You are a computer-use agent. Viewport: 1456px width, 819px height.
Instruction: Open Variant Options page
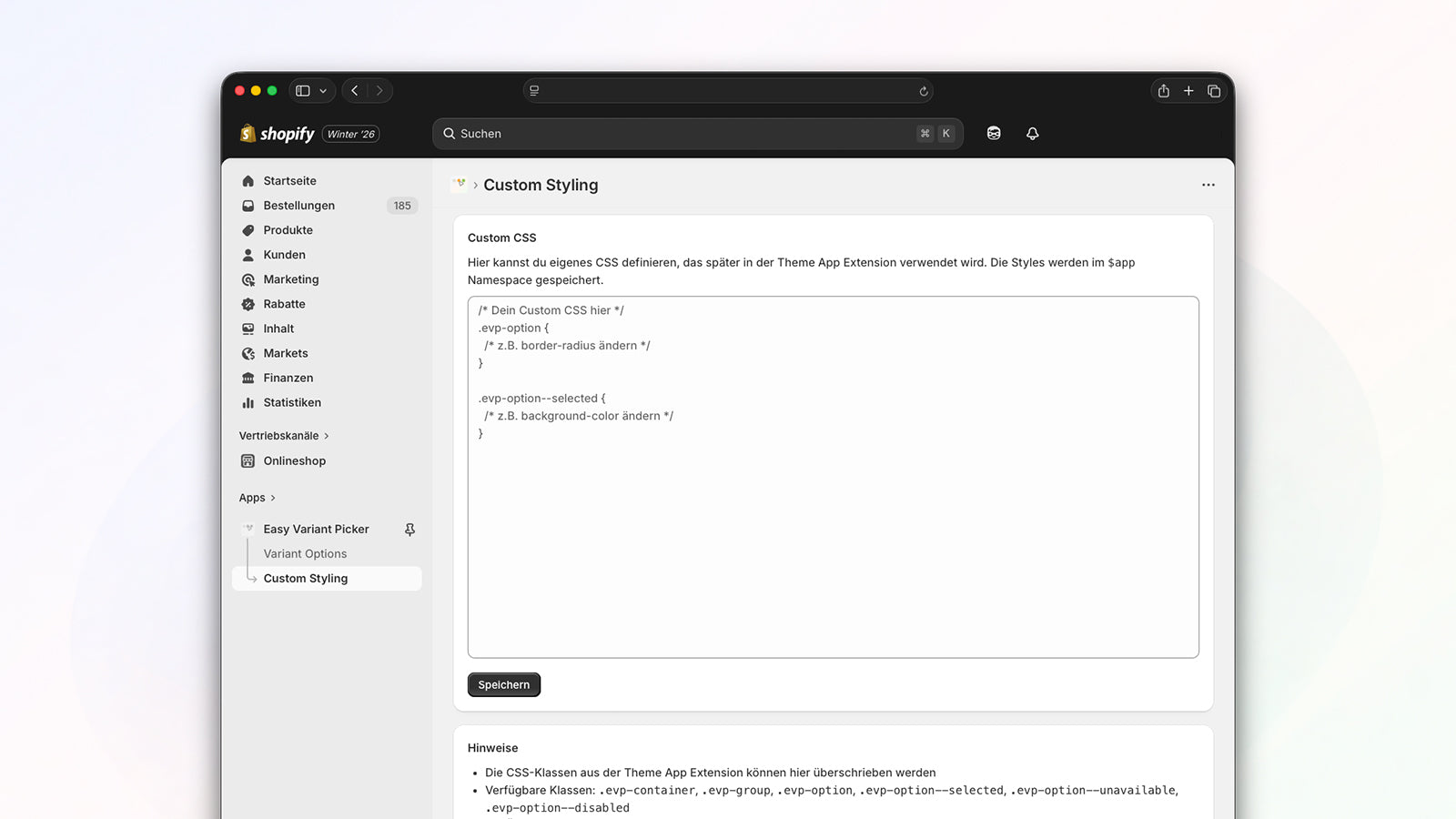(x=305, y=553)
